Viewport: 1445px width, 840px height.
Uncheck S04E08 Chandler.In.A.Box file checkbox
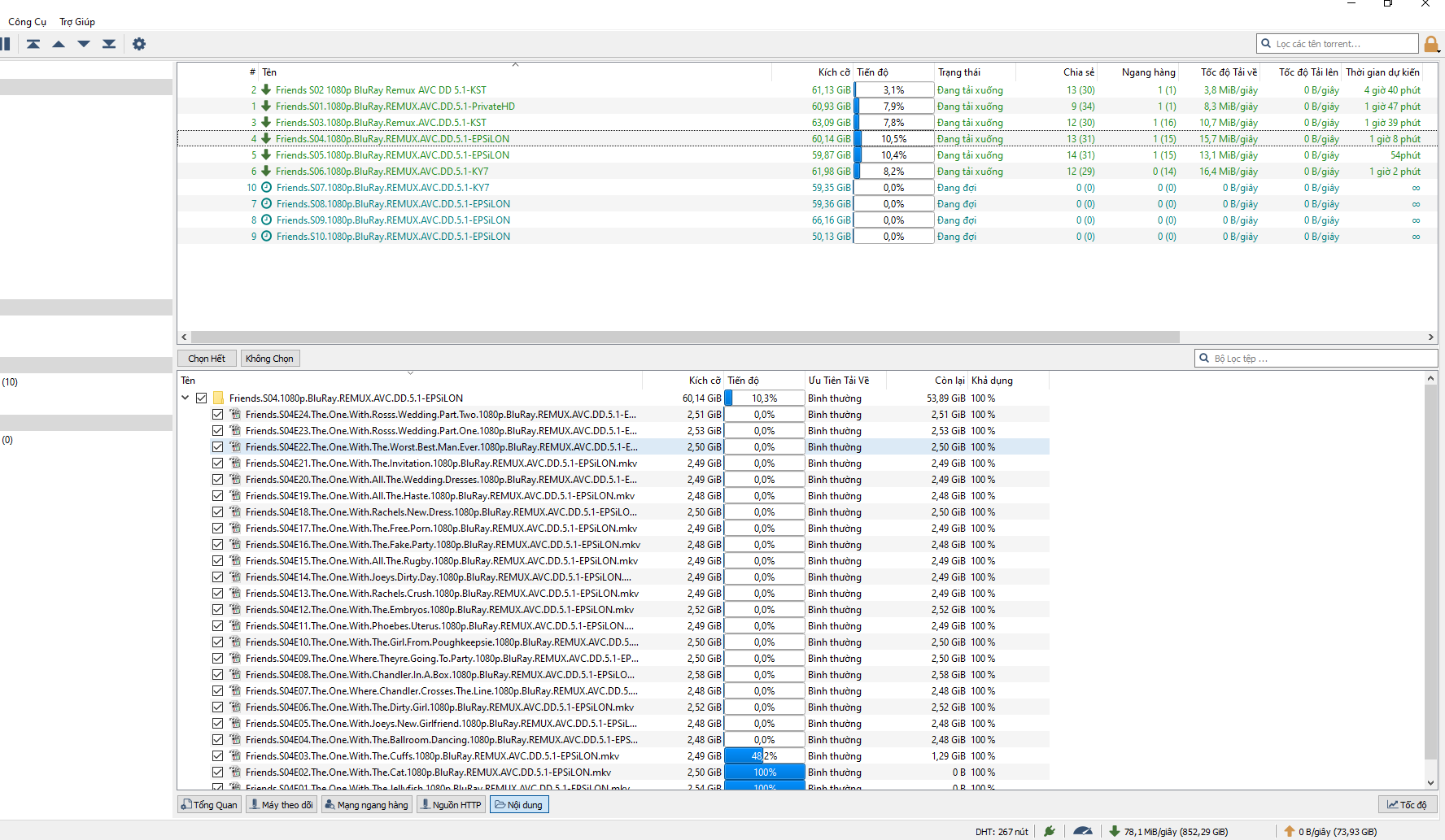[217, 674]
